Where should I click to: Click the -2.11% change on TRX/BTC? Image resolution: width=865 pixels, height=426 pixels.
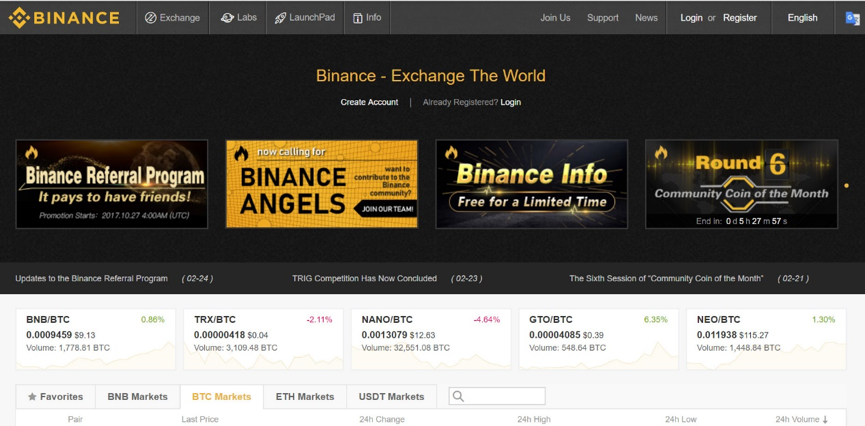coord(319,320)
